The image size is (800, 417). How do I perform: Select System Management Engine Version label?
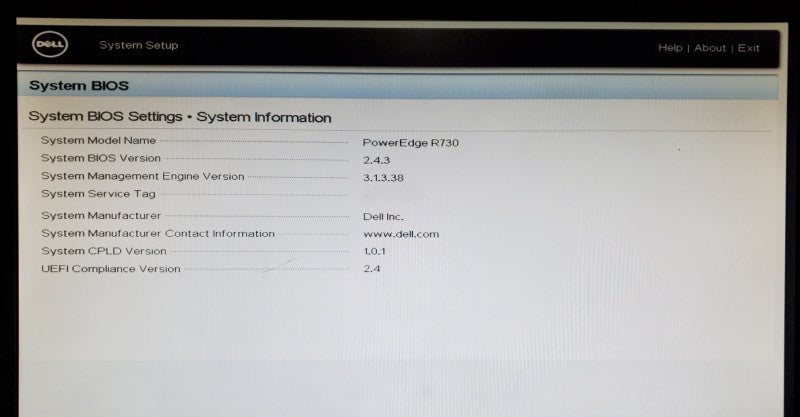[x=143, y=176]
